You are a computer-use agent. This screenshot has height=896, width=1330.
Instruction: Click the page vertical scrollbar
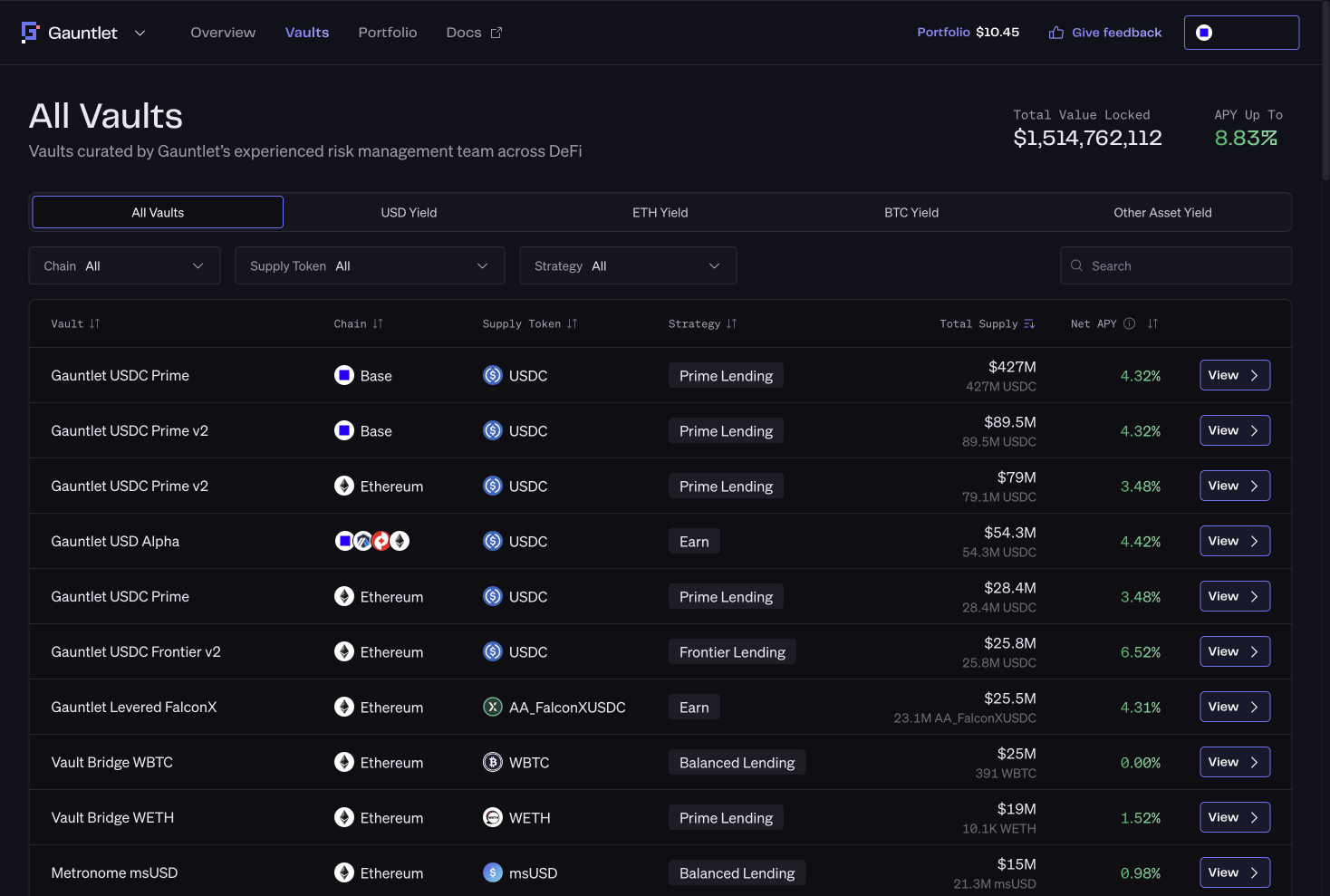click(x=1325, y=91)
